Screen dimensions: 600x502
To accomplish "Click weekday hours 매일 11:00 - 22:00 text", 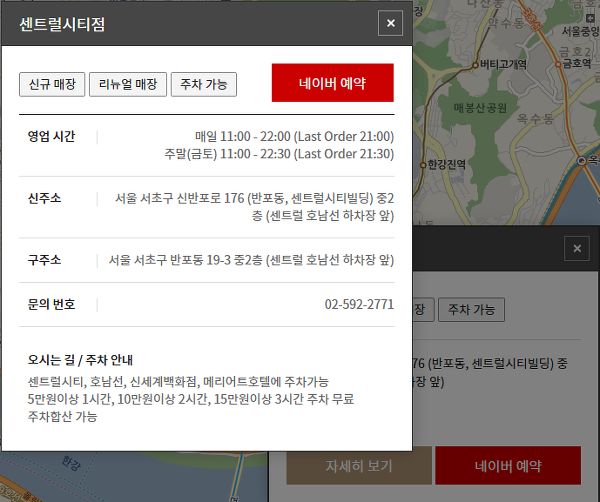I will (x=294, y=137).
